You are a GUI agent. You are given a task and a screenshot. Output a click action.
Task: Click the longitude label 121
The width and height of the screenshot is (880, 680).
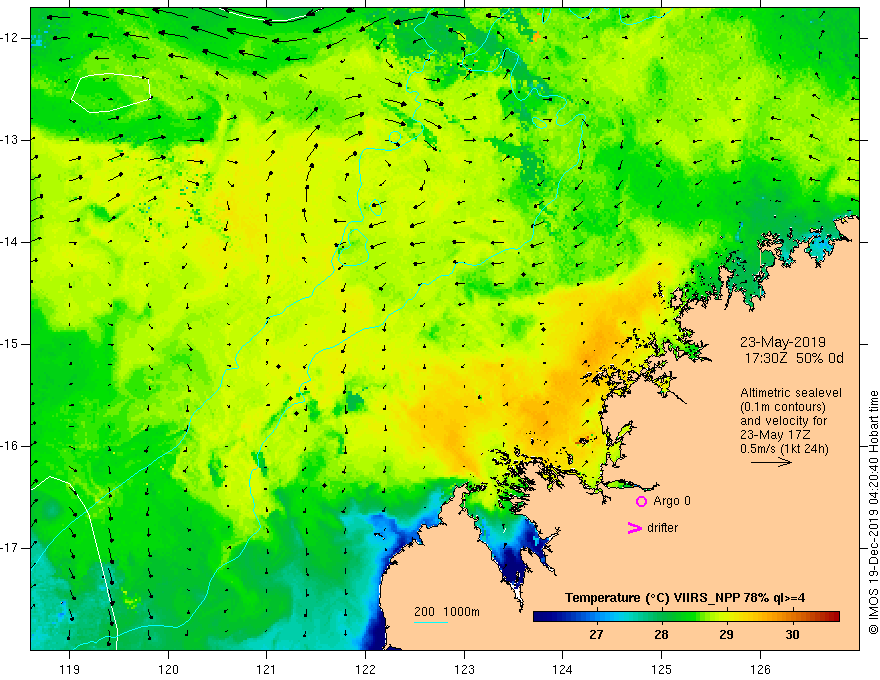click(x=266, y=669)
